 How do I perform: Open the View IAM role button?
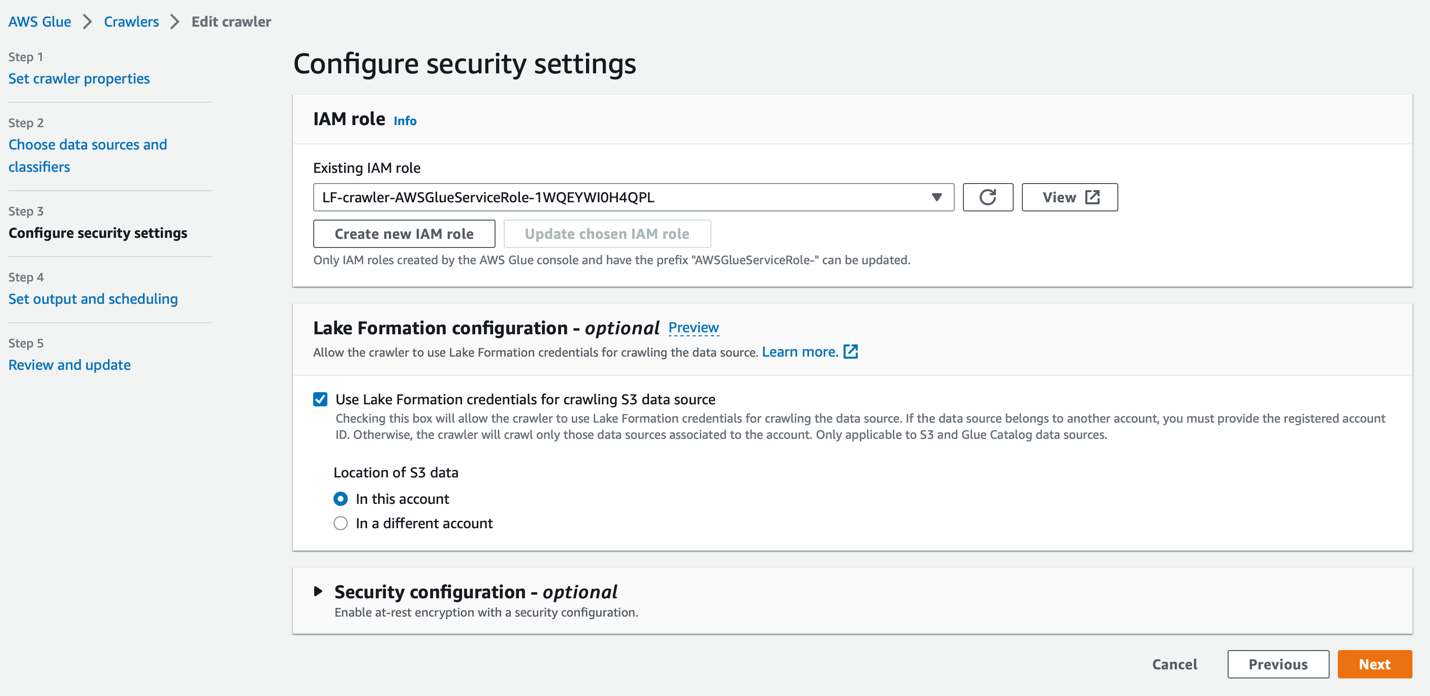1069,197
